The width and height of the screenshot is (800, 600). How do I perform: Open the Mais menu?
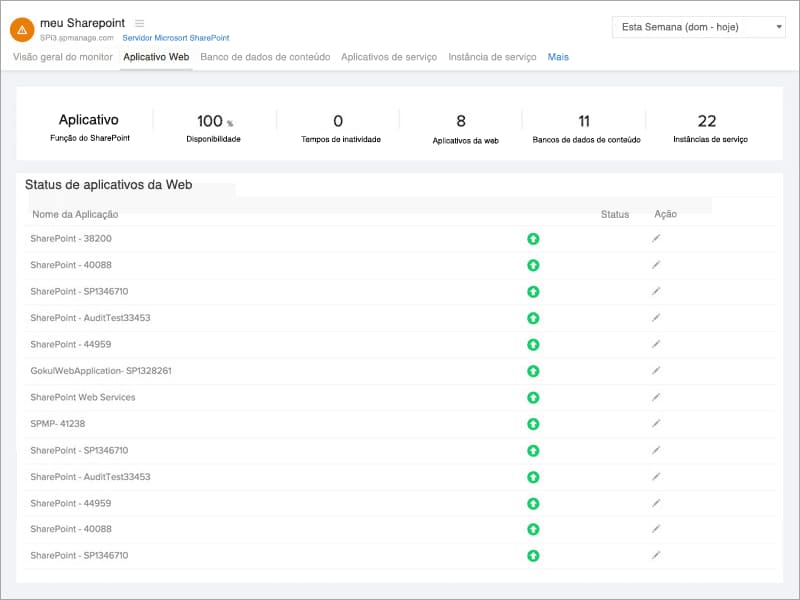pyautogui.click(x=558, y=57)
